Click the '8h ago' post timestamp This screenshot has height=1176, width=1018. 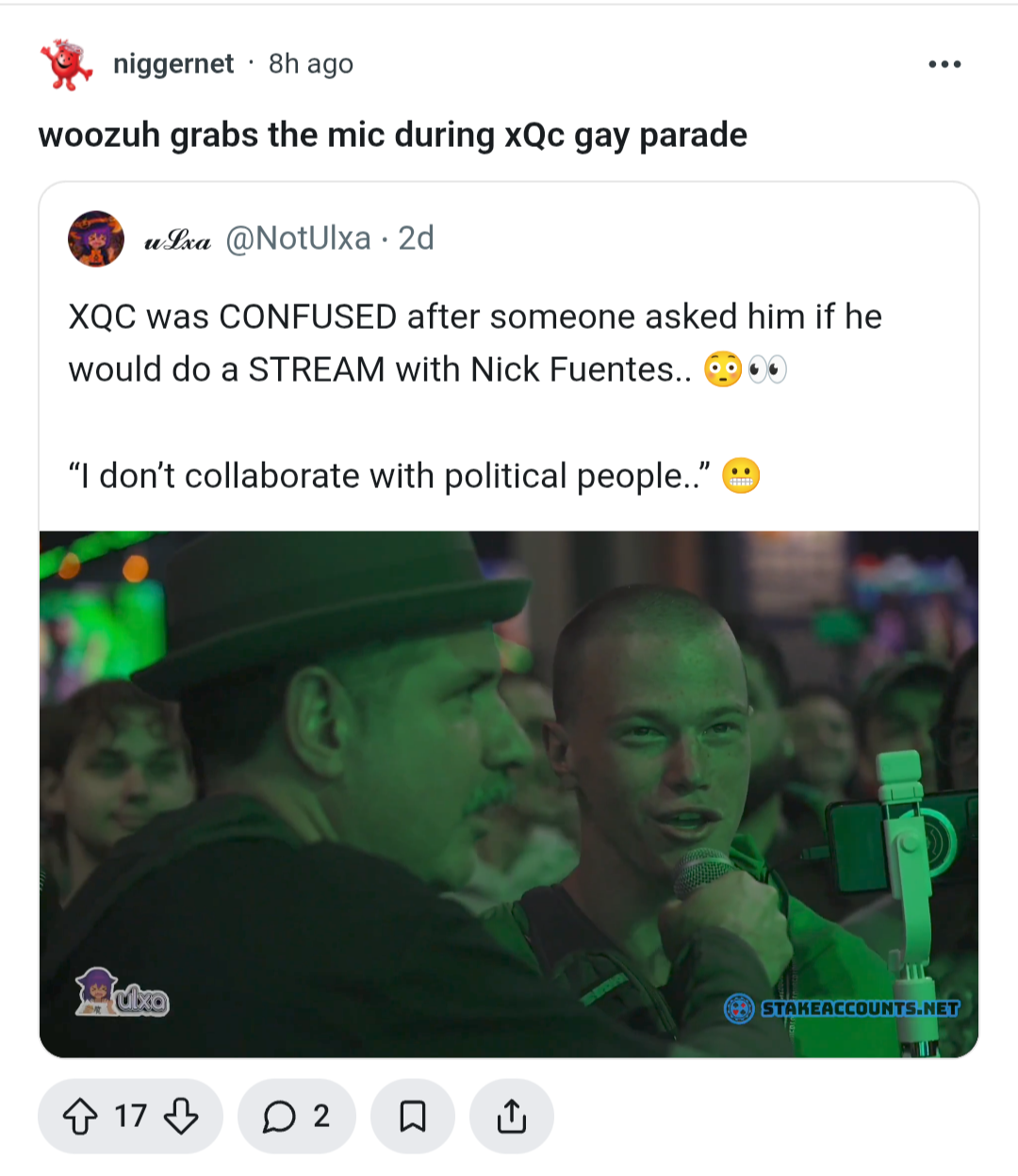click(311, 64)
